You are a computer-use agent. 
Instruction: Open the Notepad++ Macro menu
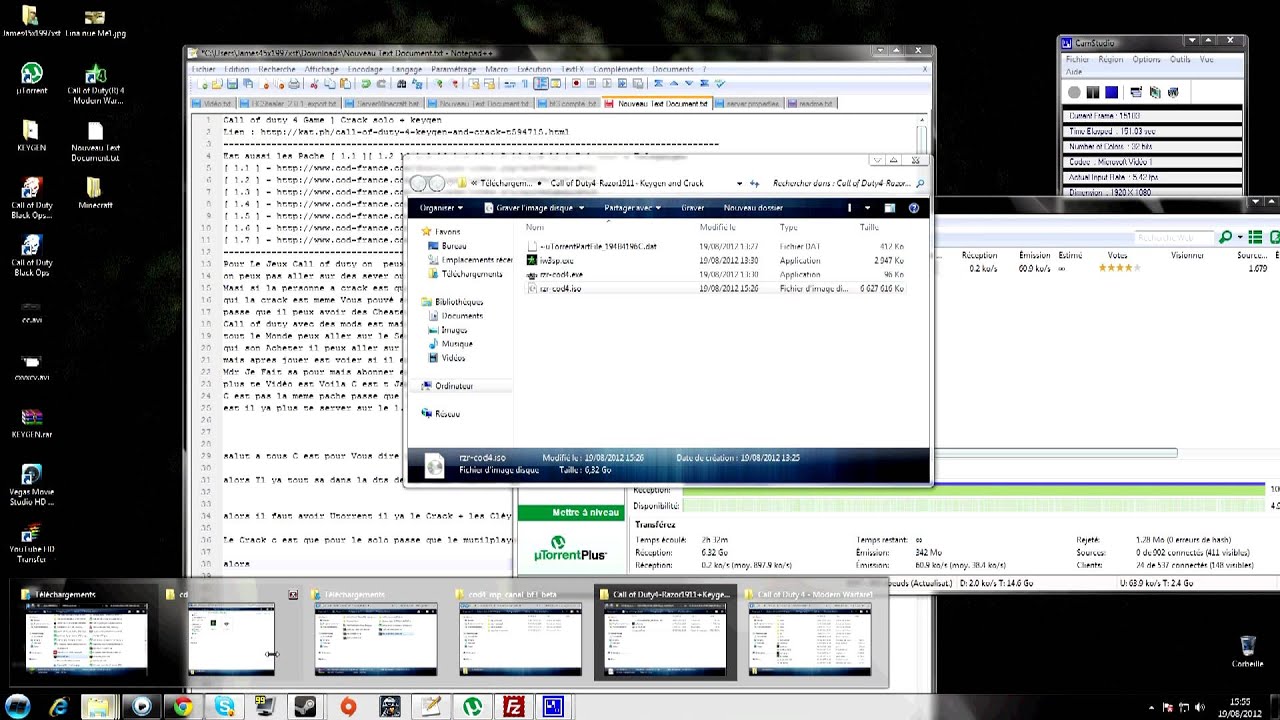click(x=496, y=69)
